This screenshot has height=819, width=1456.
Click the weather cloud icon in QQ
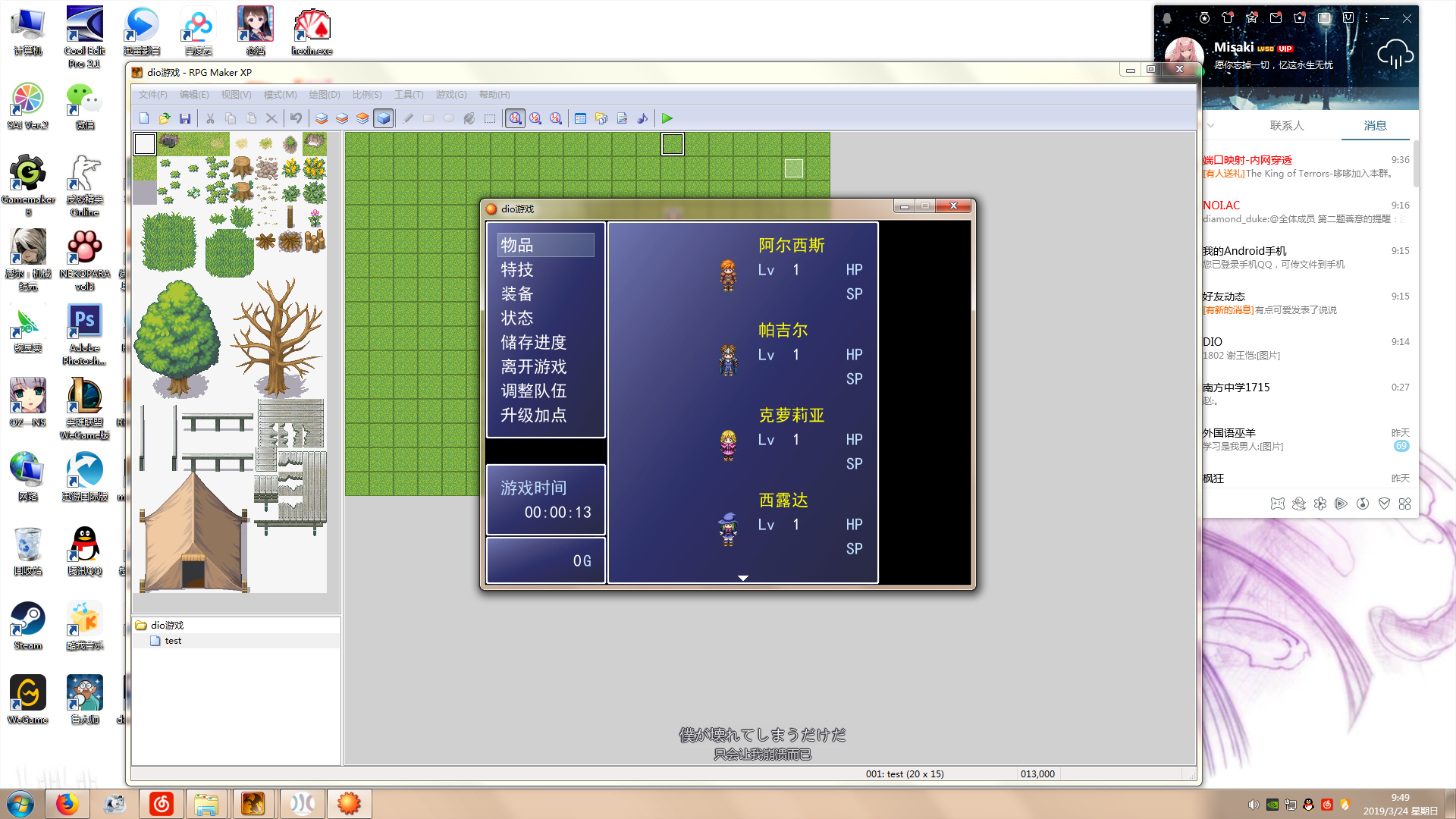pyautogui.click(x=1395, y=55)
